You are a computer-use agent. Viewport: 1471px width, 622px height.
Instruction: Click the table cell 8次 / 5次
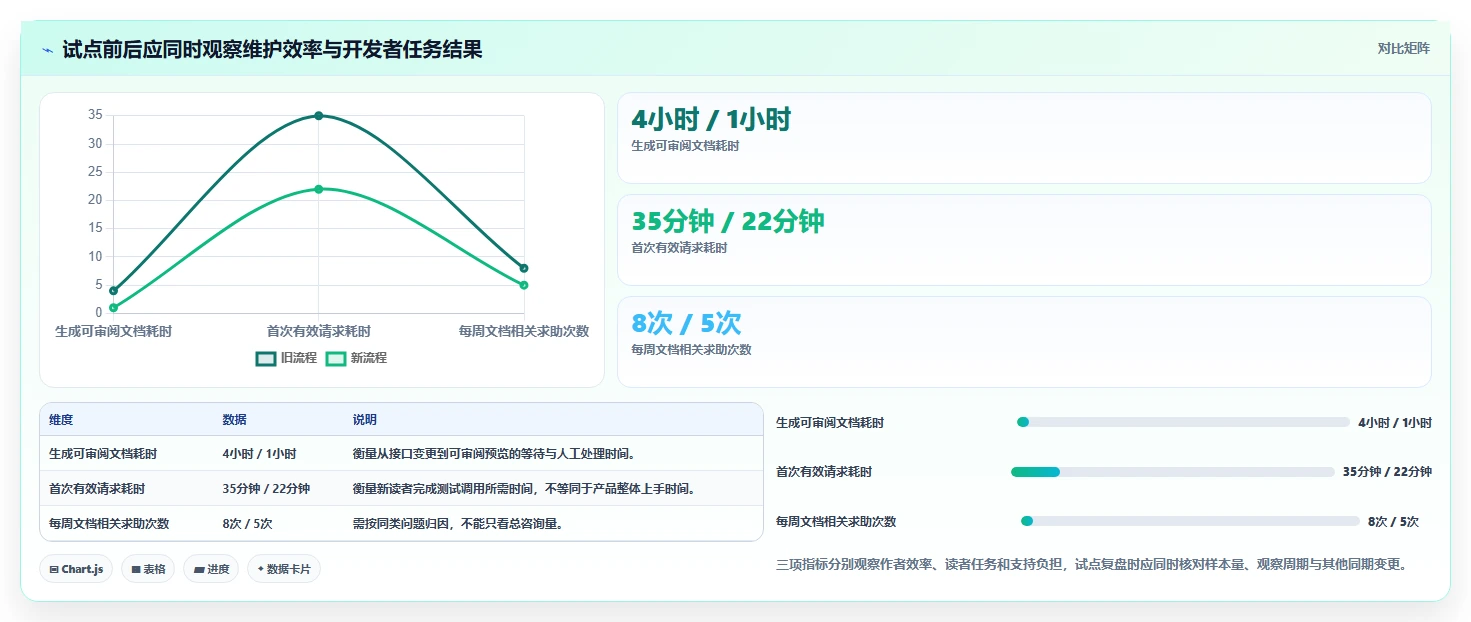(x=247, y=523)
